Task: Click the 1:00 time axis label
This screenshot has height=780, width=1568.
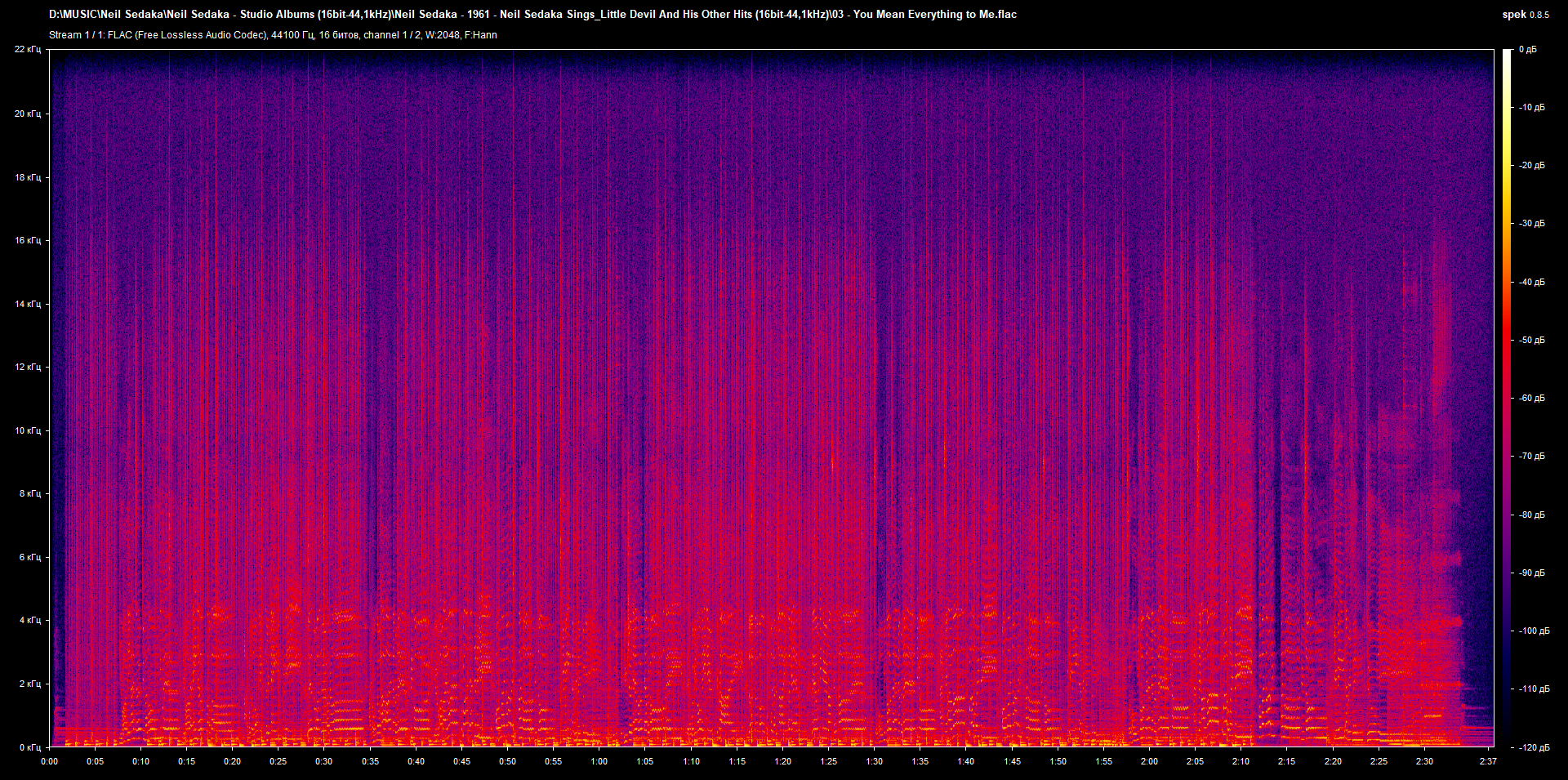Action: [x=599, y=761]
